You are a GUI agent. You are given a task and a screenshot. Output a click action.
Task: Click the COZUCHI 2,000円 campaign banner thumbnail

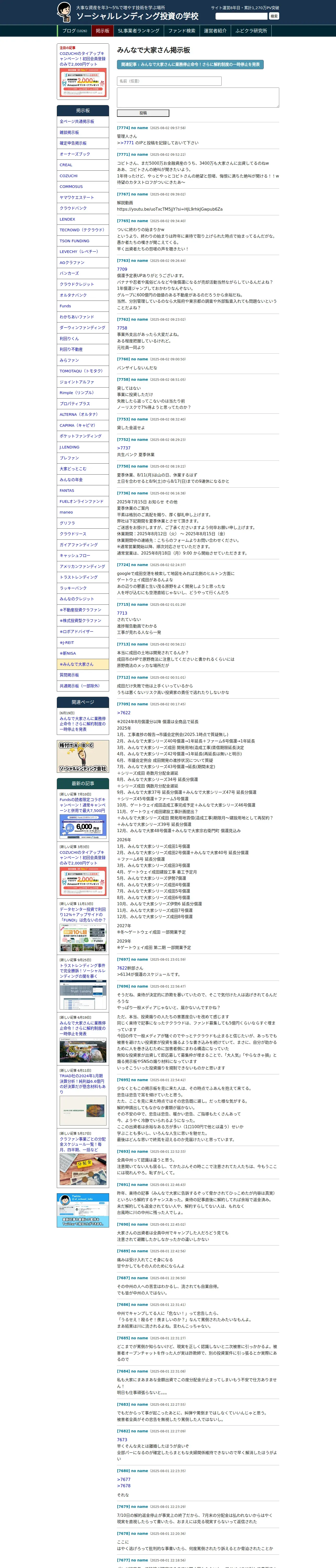click(83, 82)
